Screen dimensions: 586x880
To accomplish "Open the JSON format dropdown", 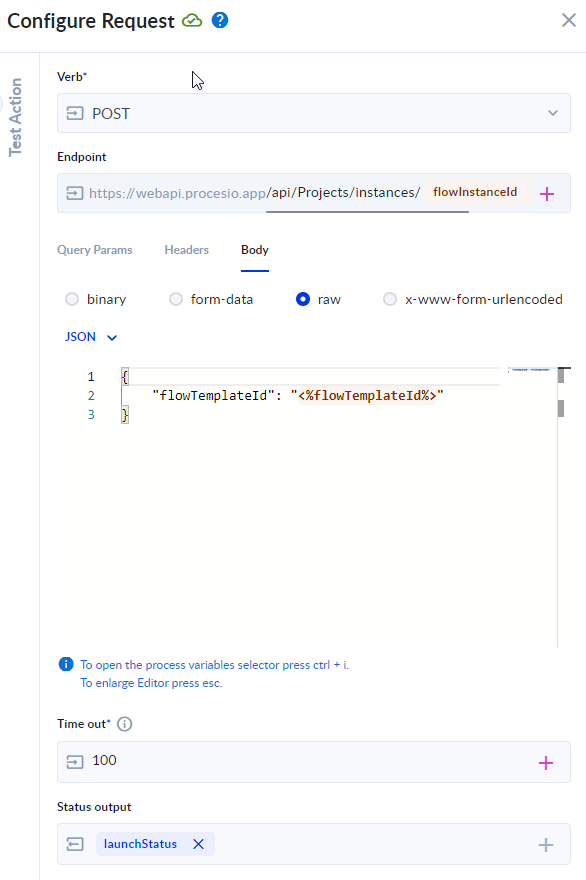I will pos(90,337).
